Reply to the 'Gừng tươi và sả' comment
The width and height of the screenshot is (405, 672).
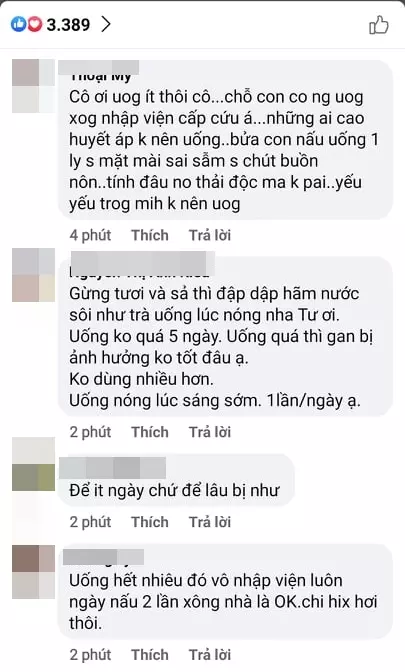(x=210, y=432)
